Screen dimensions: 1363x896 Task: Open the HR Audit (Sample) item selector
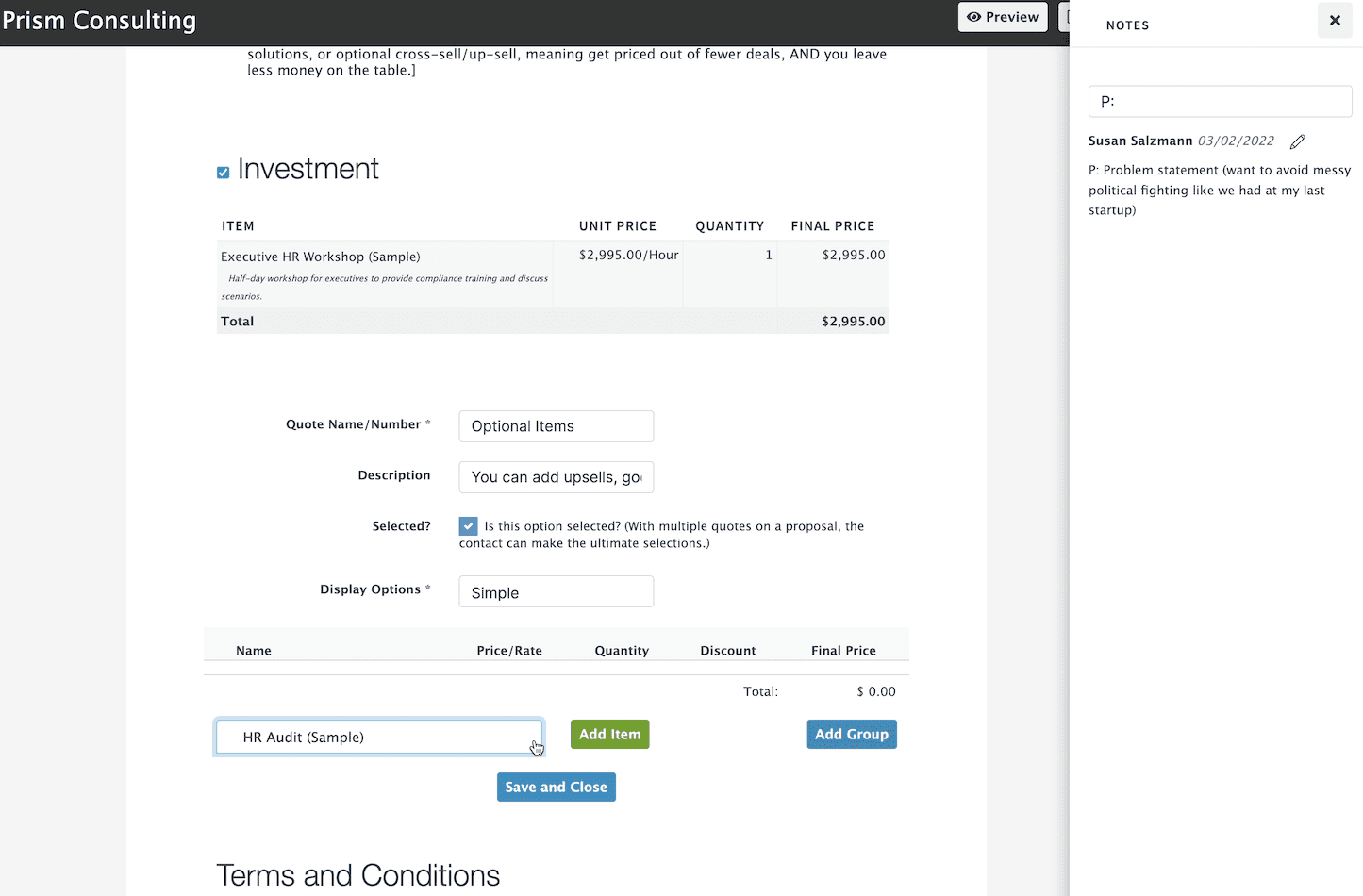point(379,738)
